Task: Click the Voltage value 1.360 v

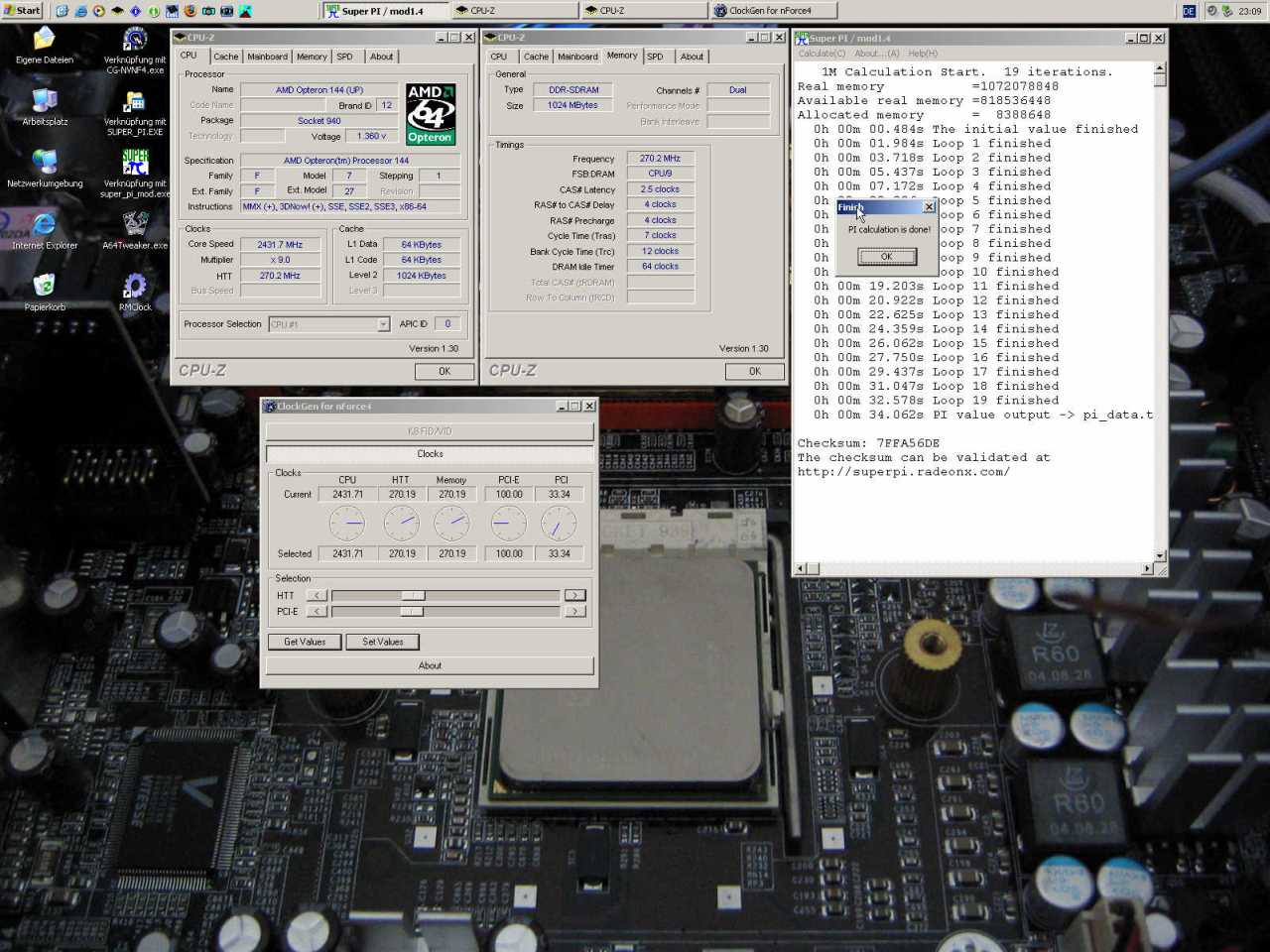Action: 371,136
